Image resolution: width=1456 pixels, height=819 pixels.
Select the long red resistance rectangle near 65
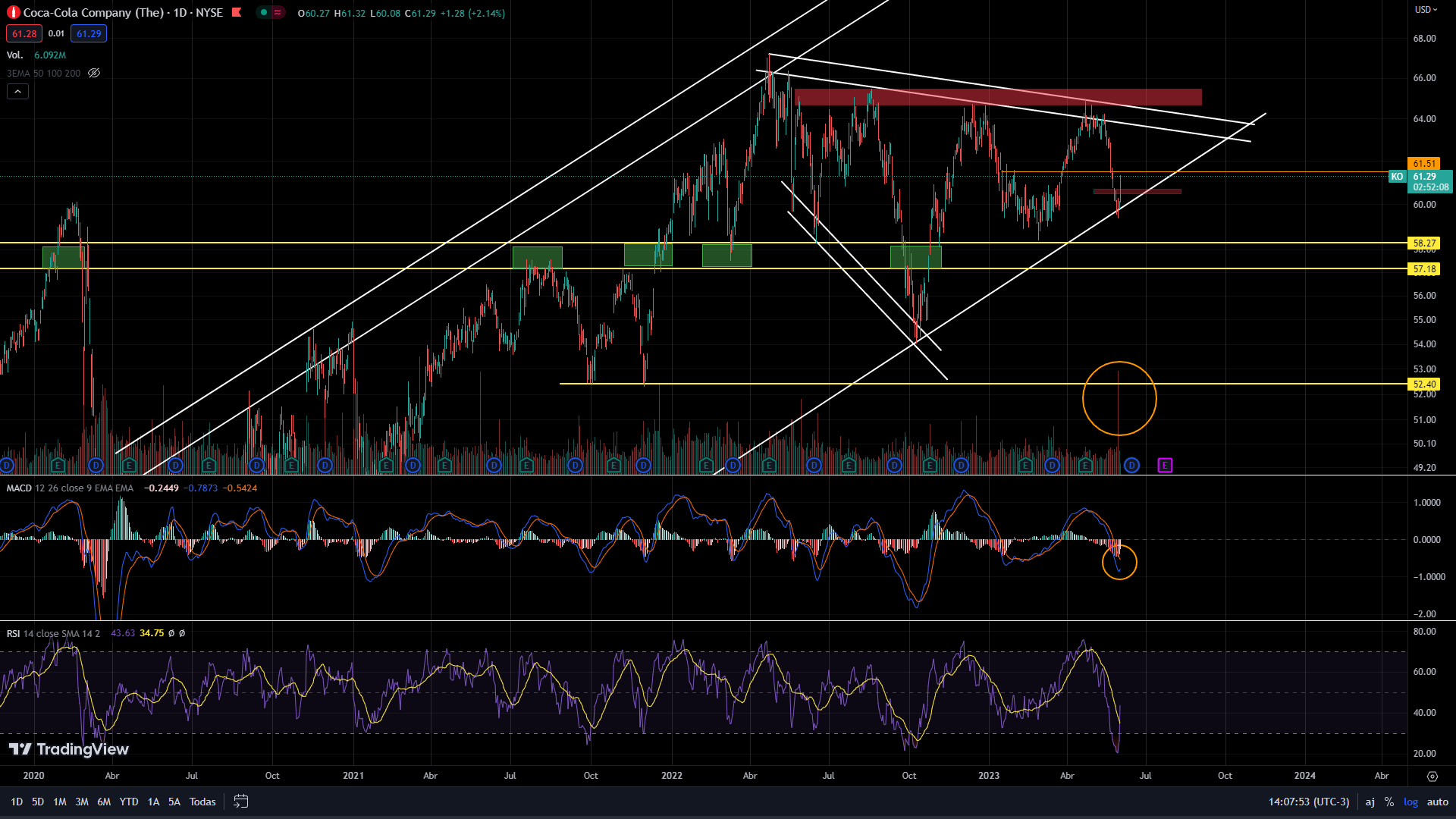click(998, 97)
